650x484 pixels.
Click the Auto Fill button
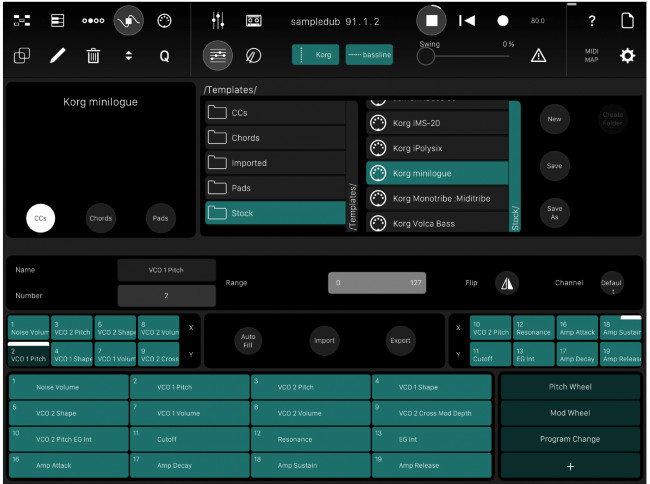click(x=248, y=341)
